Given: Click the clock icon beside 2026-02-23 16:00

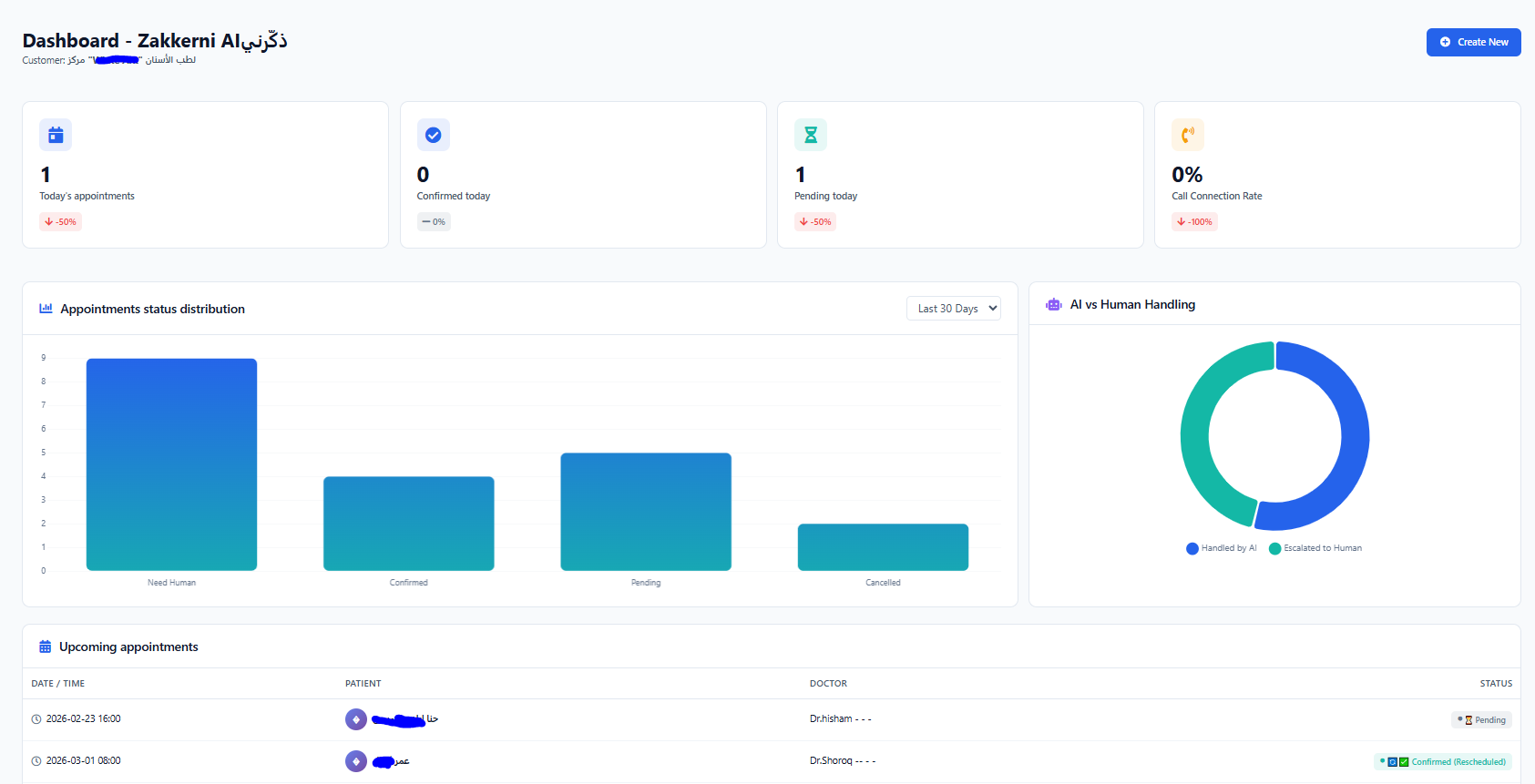Looking at the screenshot, I should 36,719.
